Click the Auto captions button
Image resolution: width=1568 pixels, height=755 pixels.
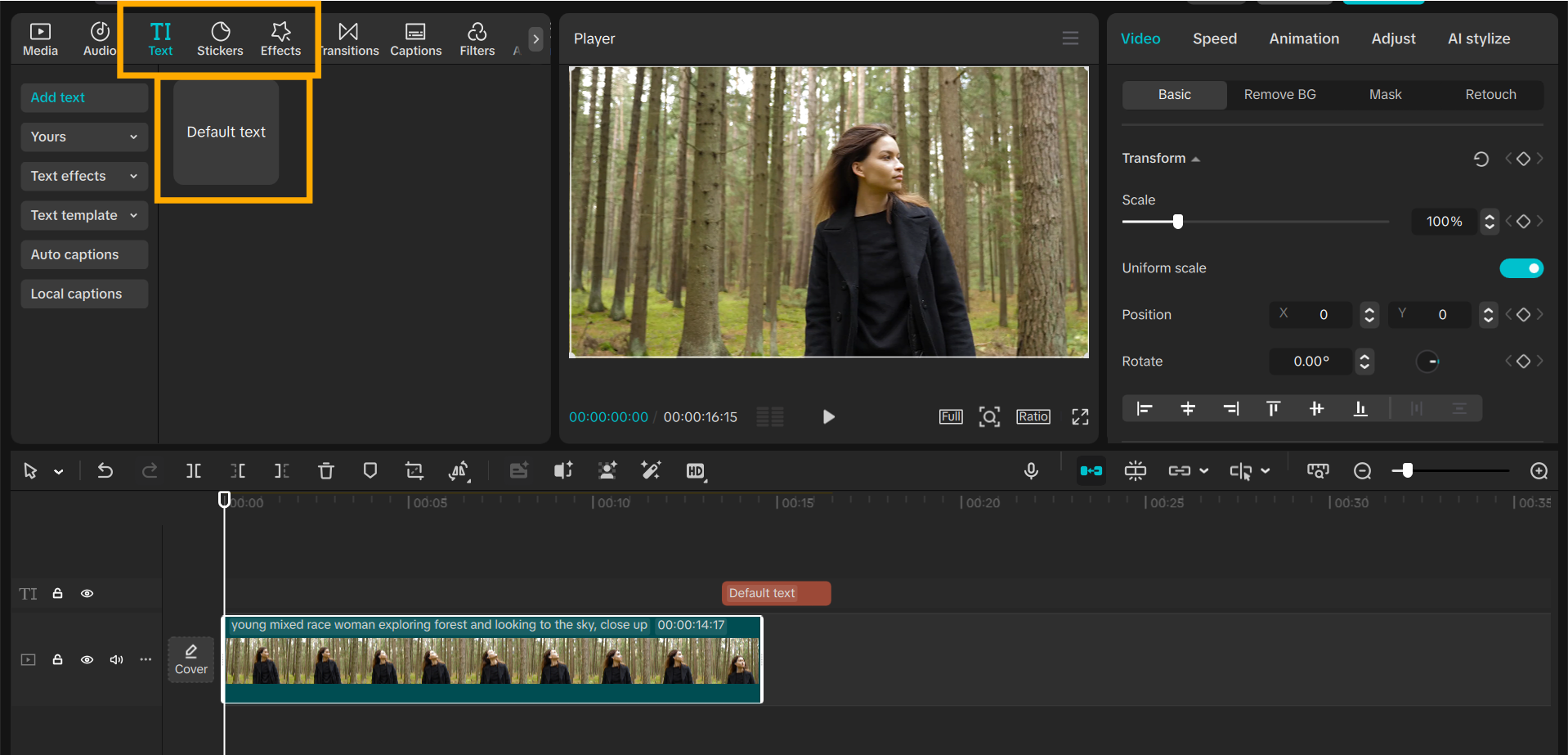coord(83,254)
